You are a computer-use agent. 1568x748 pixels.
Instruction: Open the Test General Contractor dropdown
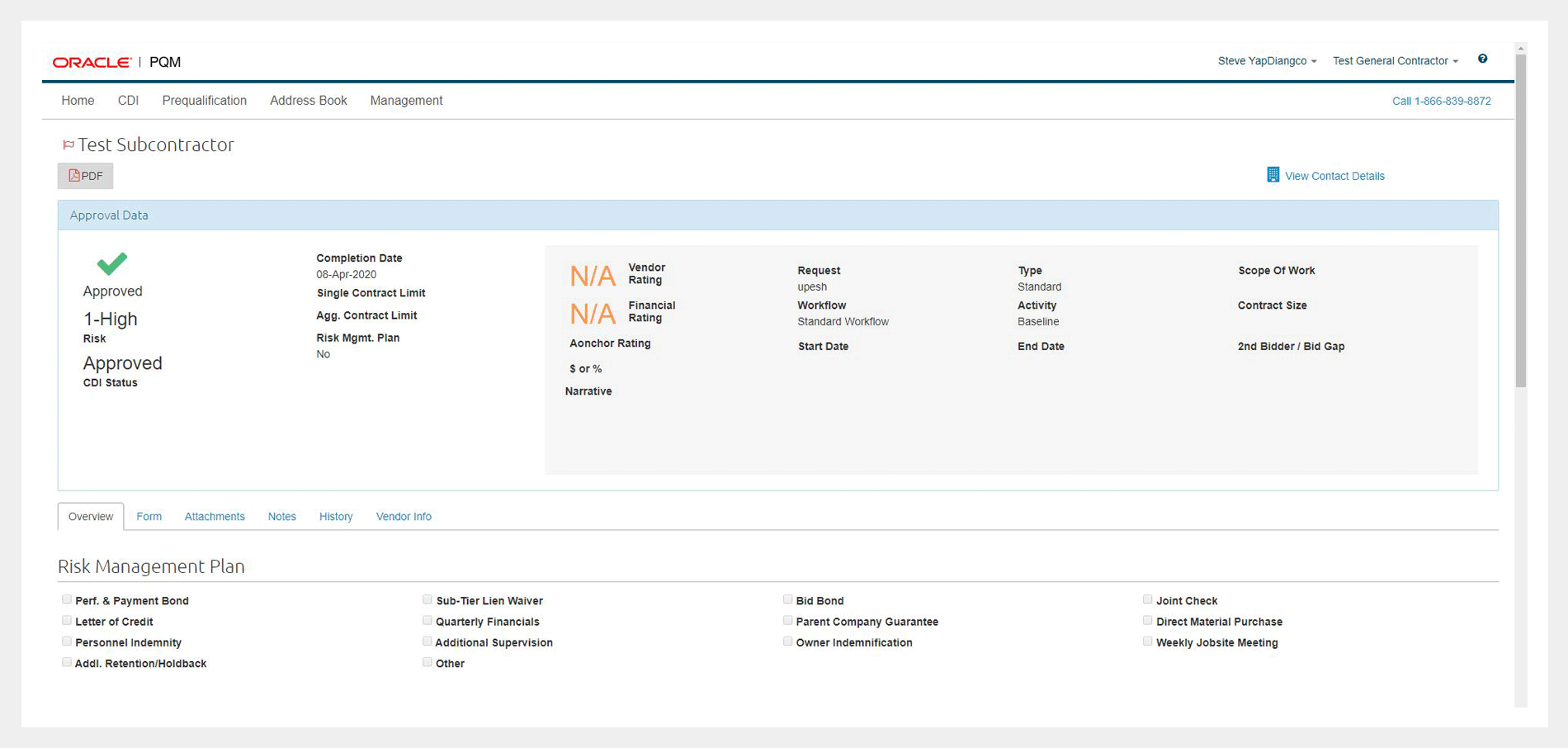[1395, 61]
